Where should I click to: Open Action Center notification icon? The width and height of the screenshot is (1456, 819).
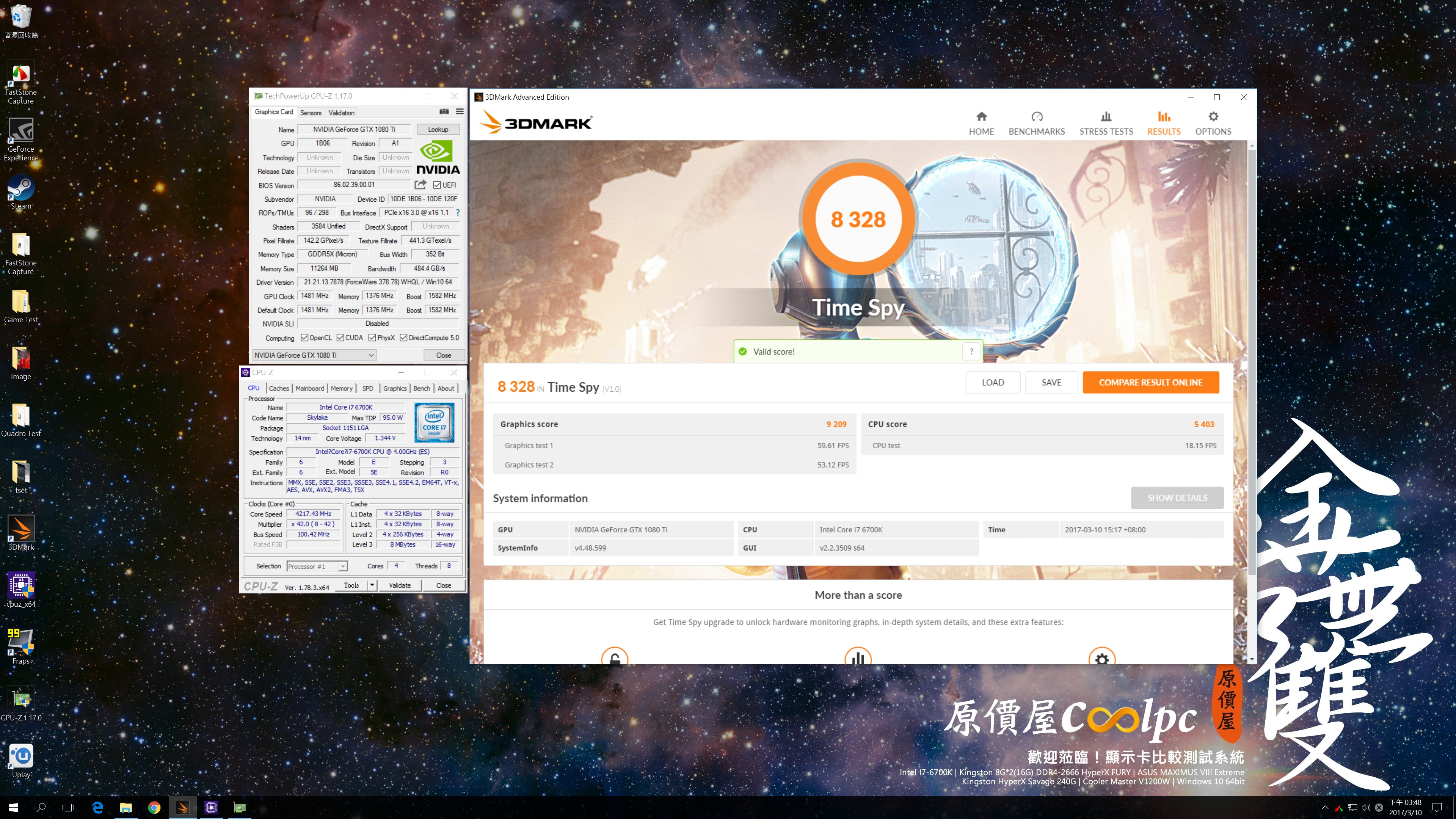[1437, 808]
